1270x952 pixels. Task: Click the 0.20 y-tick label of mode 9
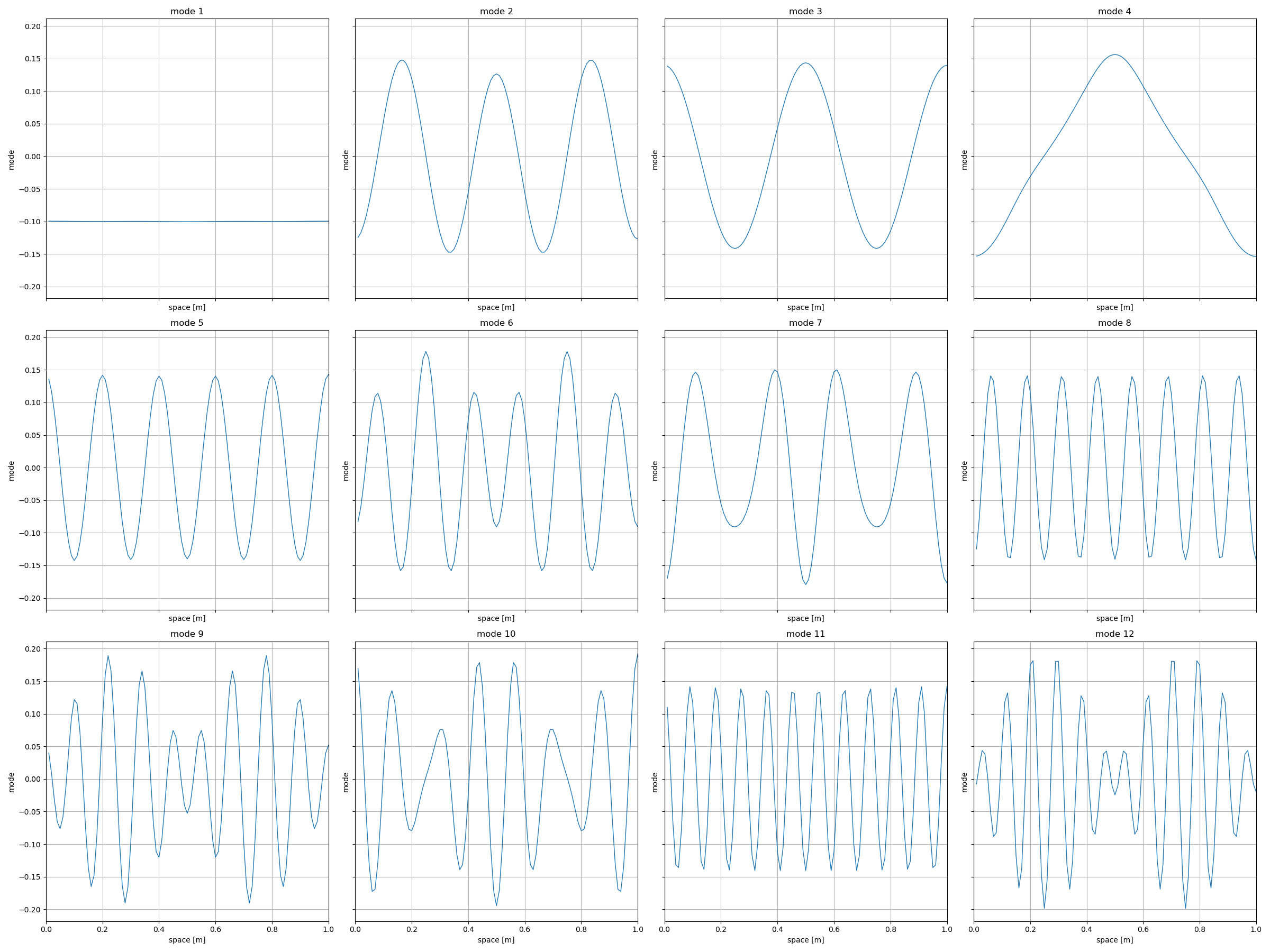(x=33, y=649)
